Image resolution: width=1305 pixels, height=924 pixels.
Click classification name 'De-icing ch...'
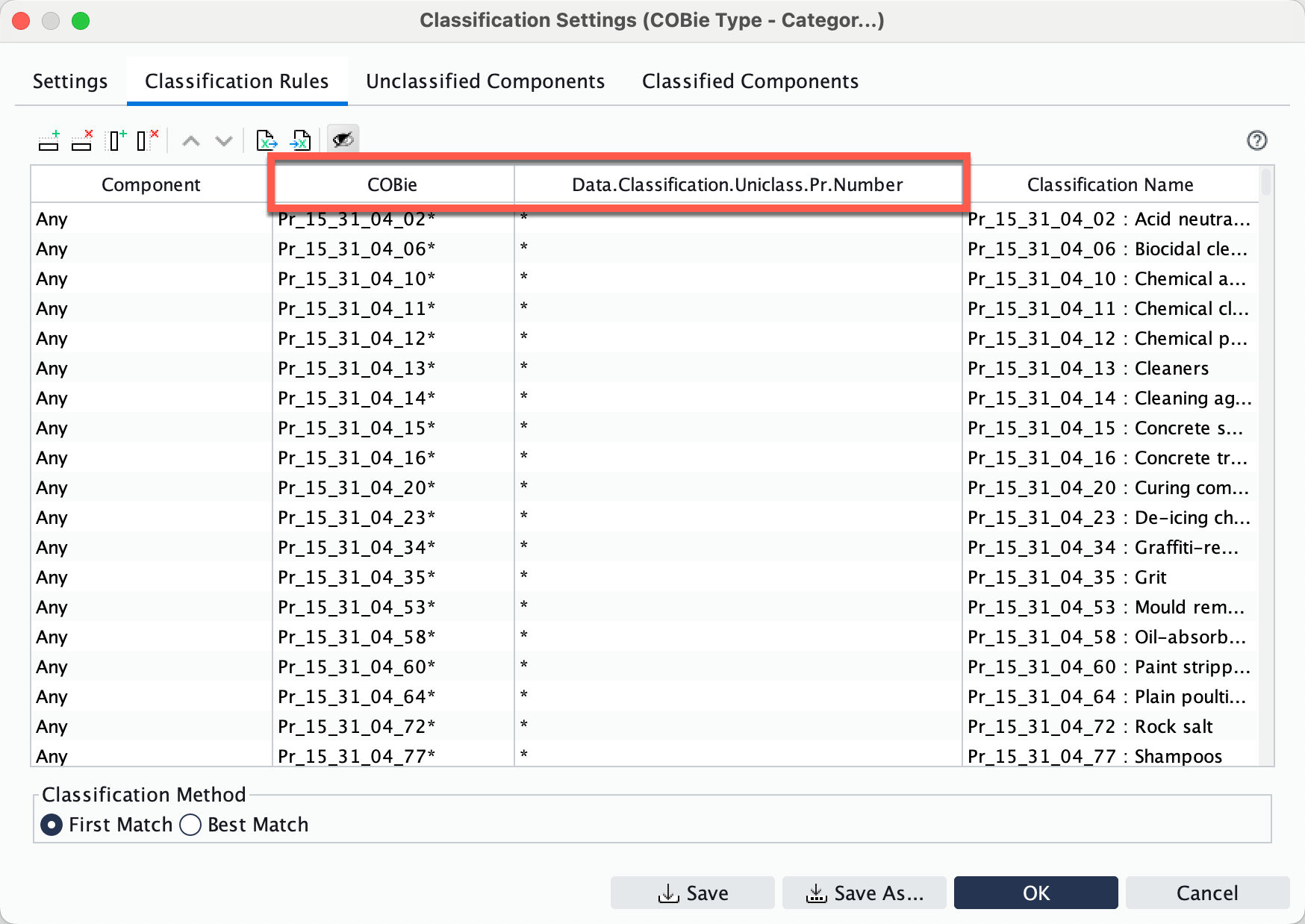tap(1111, 517)
